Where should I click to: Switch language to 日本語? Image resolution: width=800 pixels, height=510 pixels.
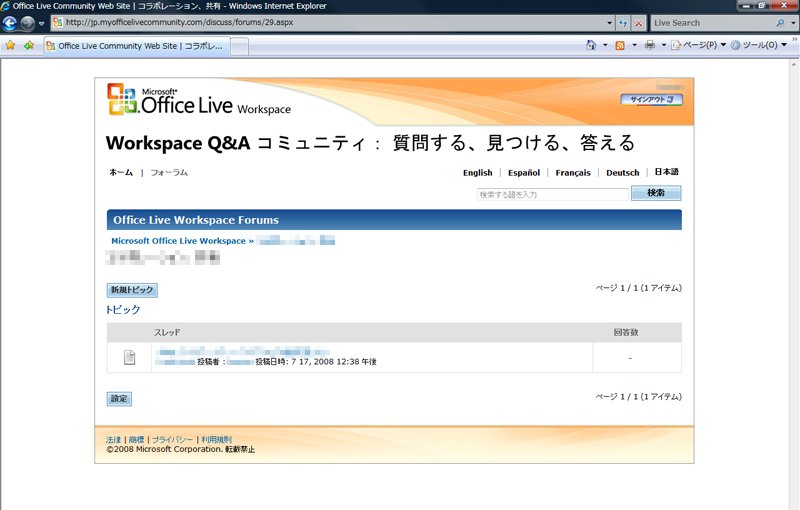666,172
